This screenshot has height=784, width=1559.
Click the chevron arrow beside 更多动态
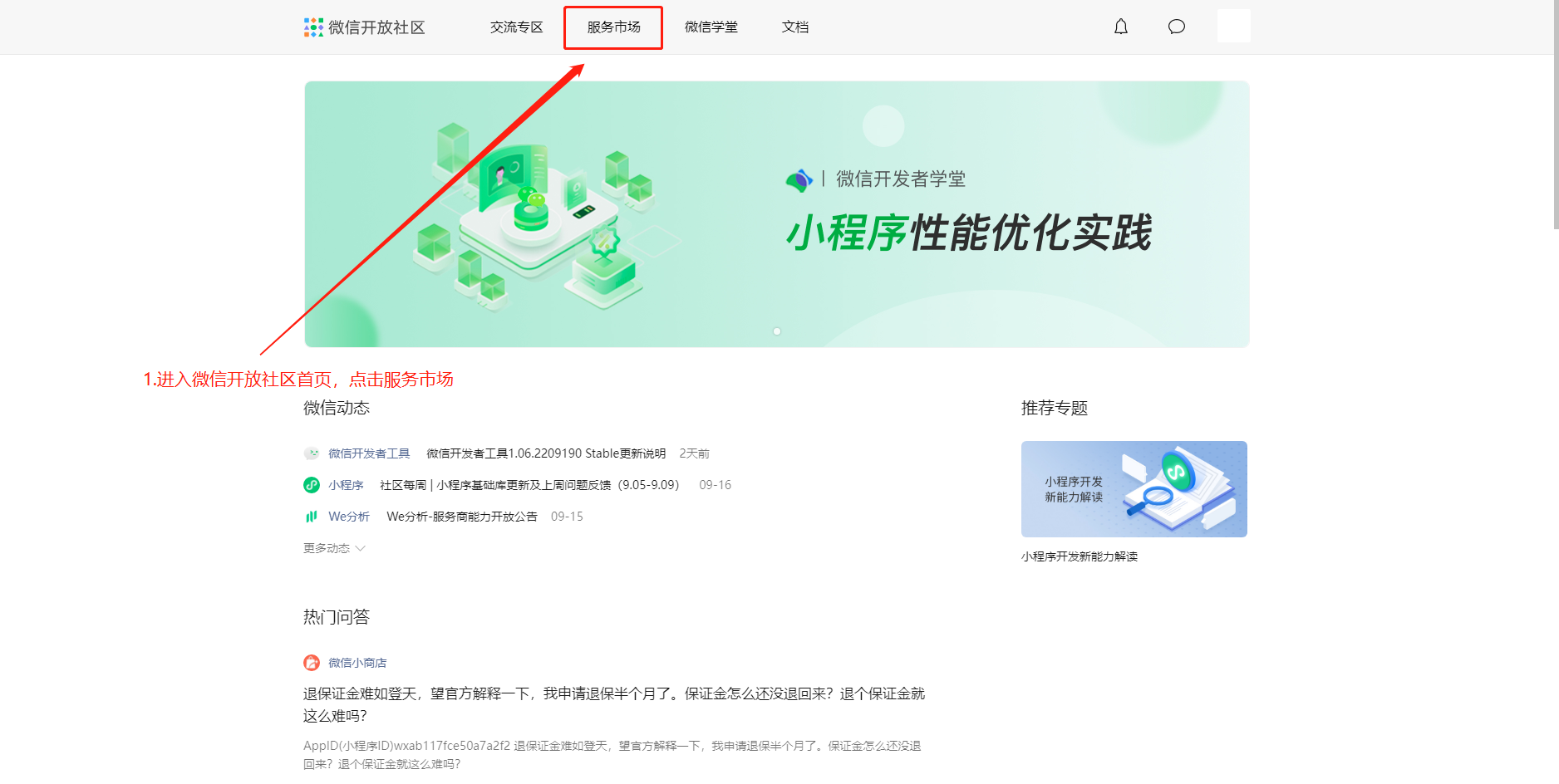coord(360,548)
